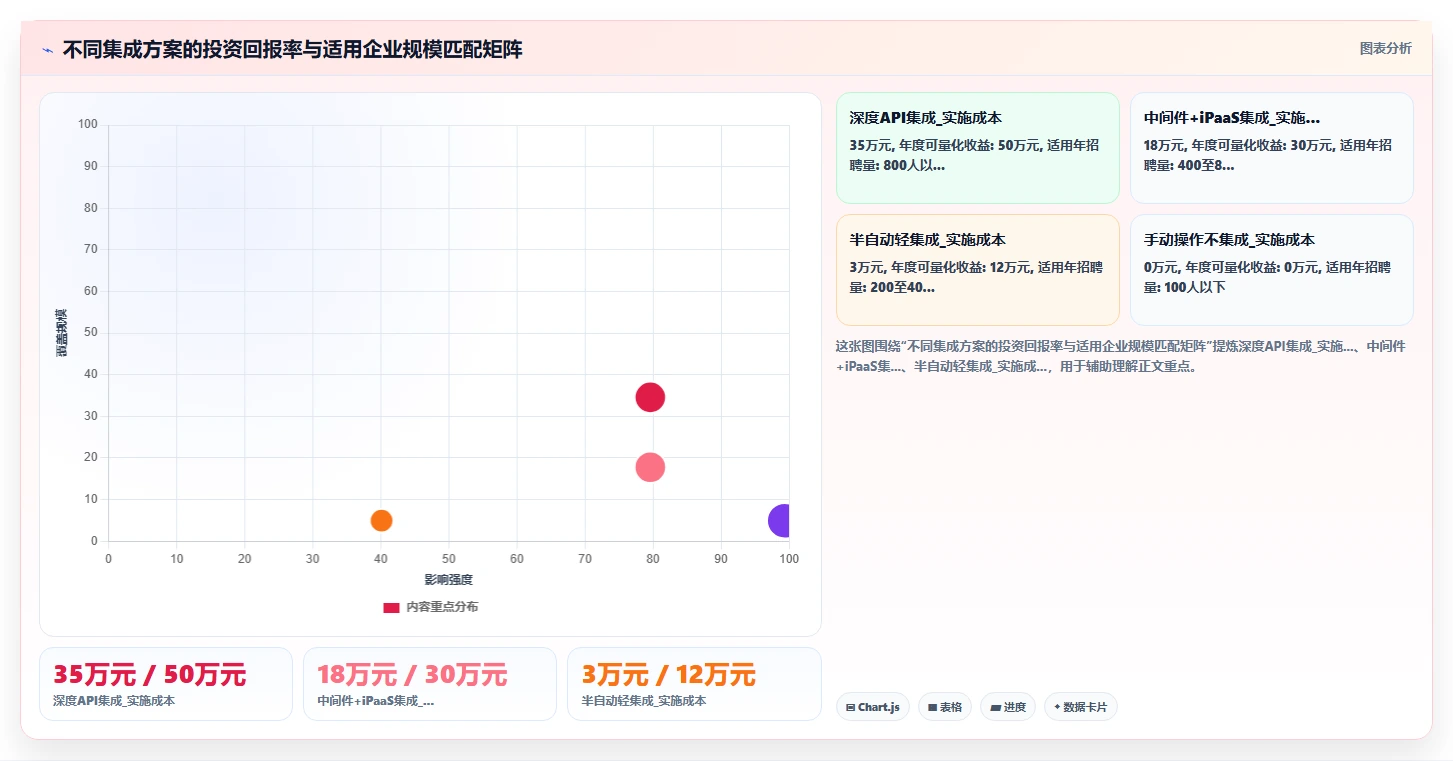Open the 半自动轻集成_实施成本 orange card

[x=977, y=270]
